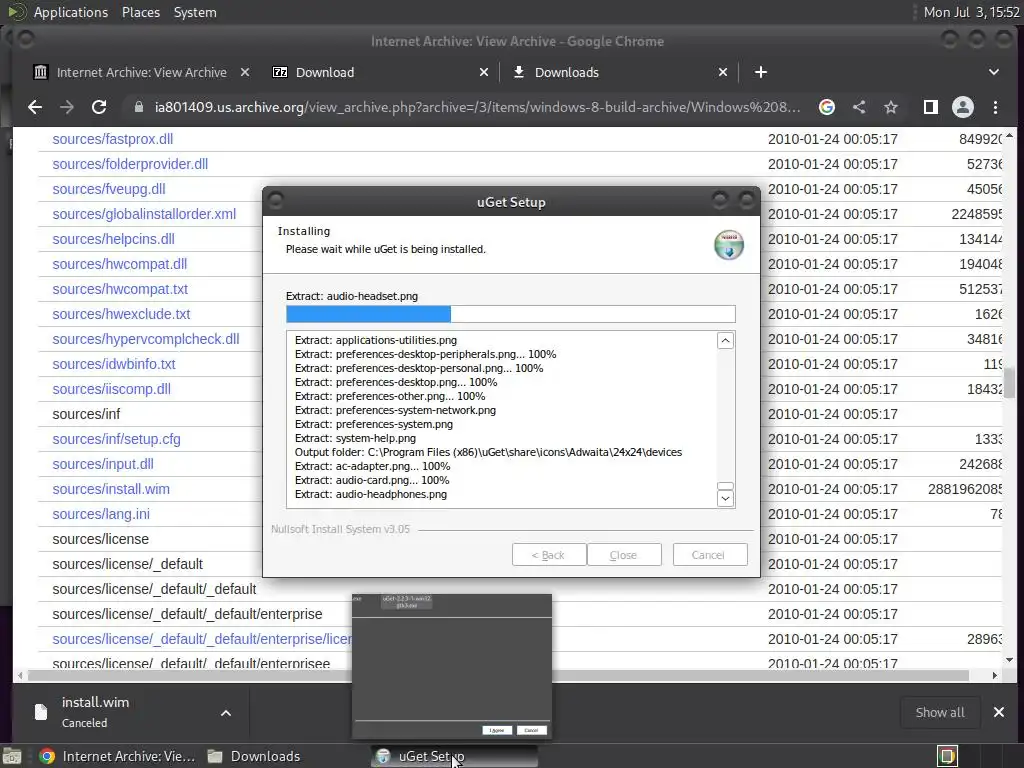Click the site lock icon in address bar
Viewport: 1024px width, 768px height.
pos(138,107)
